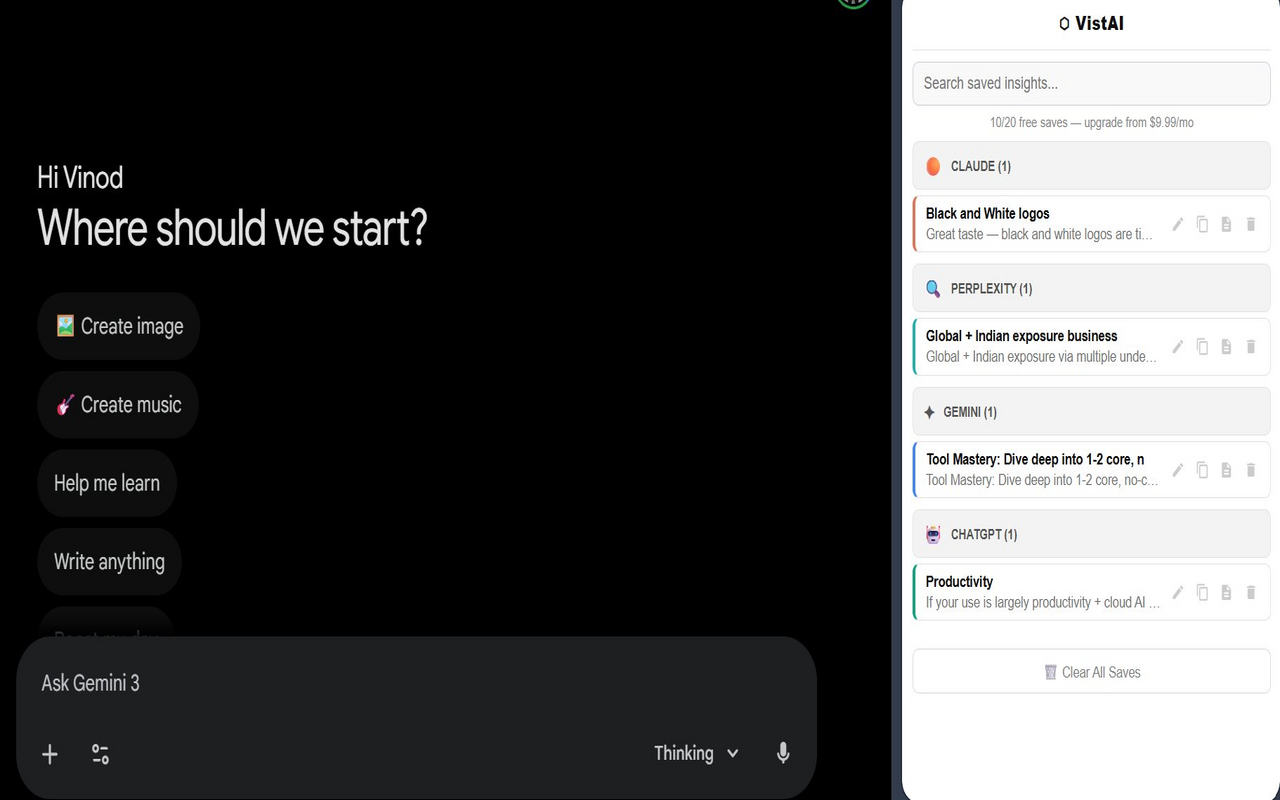Open document icon for Global + Indian exposure
The height and width of the screenshot is (800, 1280).
(x=1226, y=347)
